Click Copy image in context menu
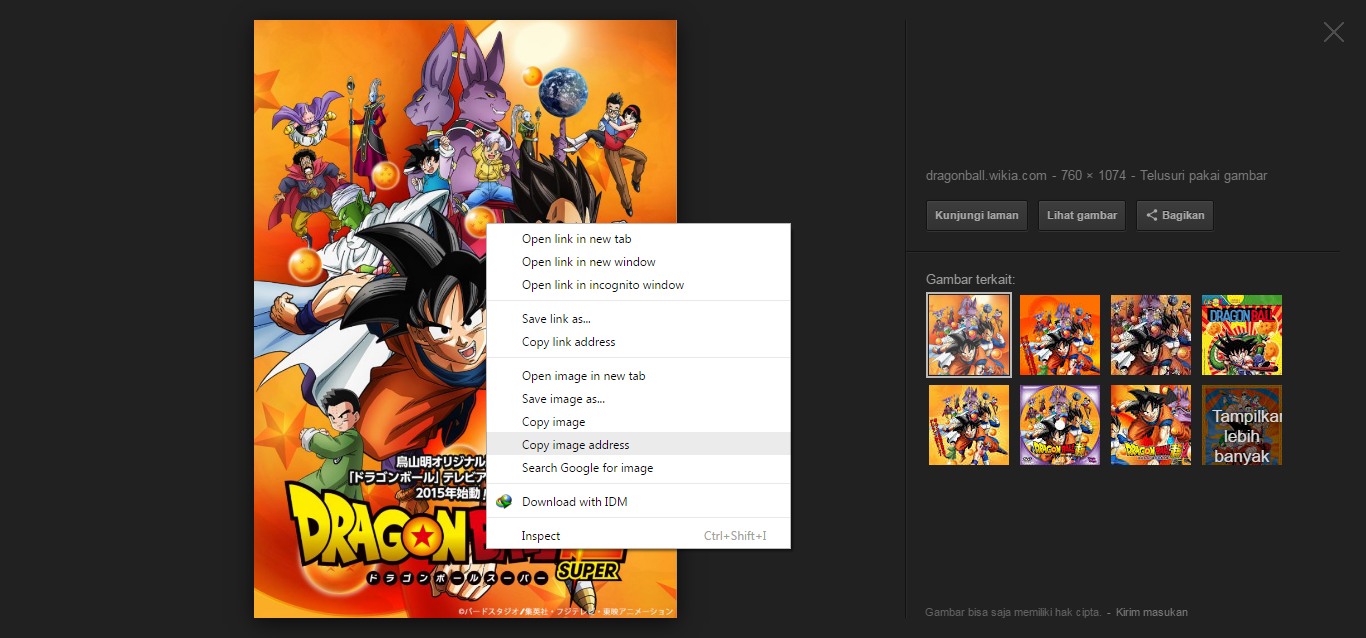 pyautogui.click(x=638, y=422)
